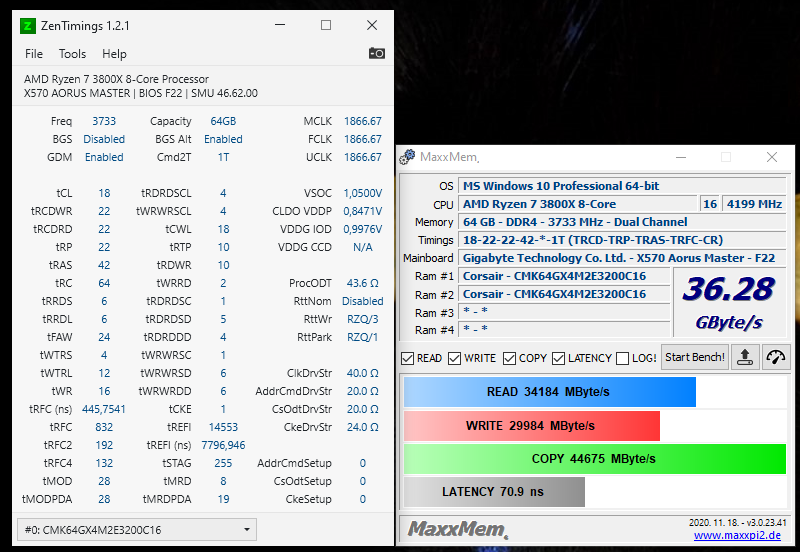Minimize the MaxxMem window

pyautogui.click(x=681, y=157)
